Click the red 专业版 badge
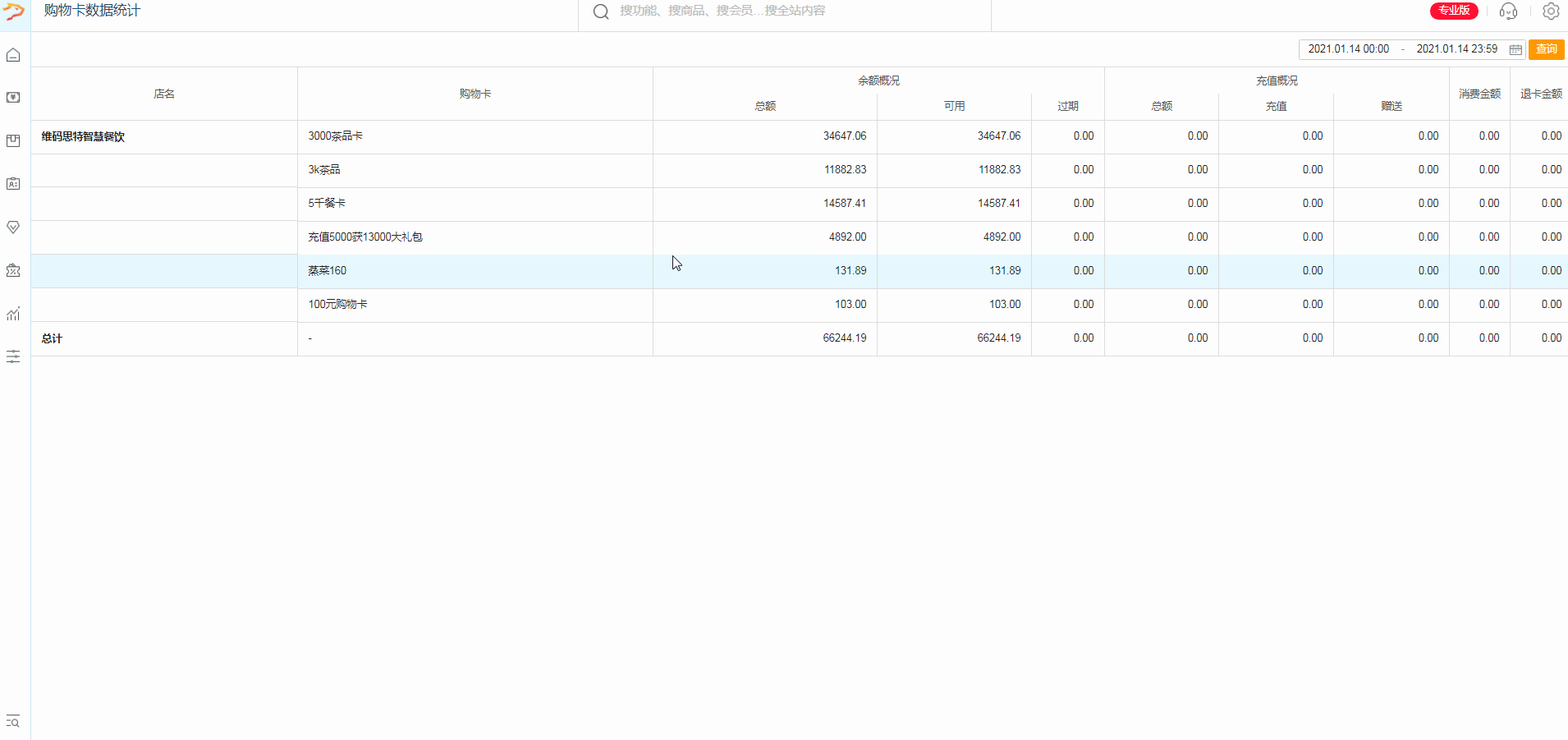Image resolution: width=1568 pixels, height=740 pixels. pyautogui.click(x=1454, y=11)
